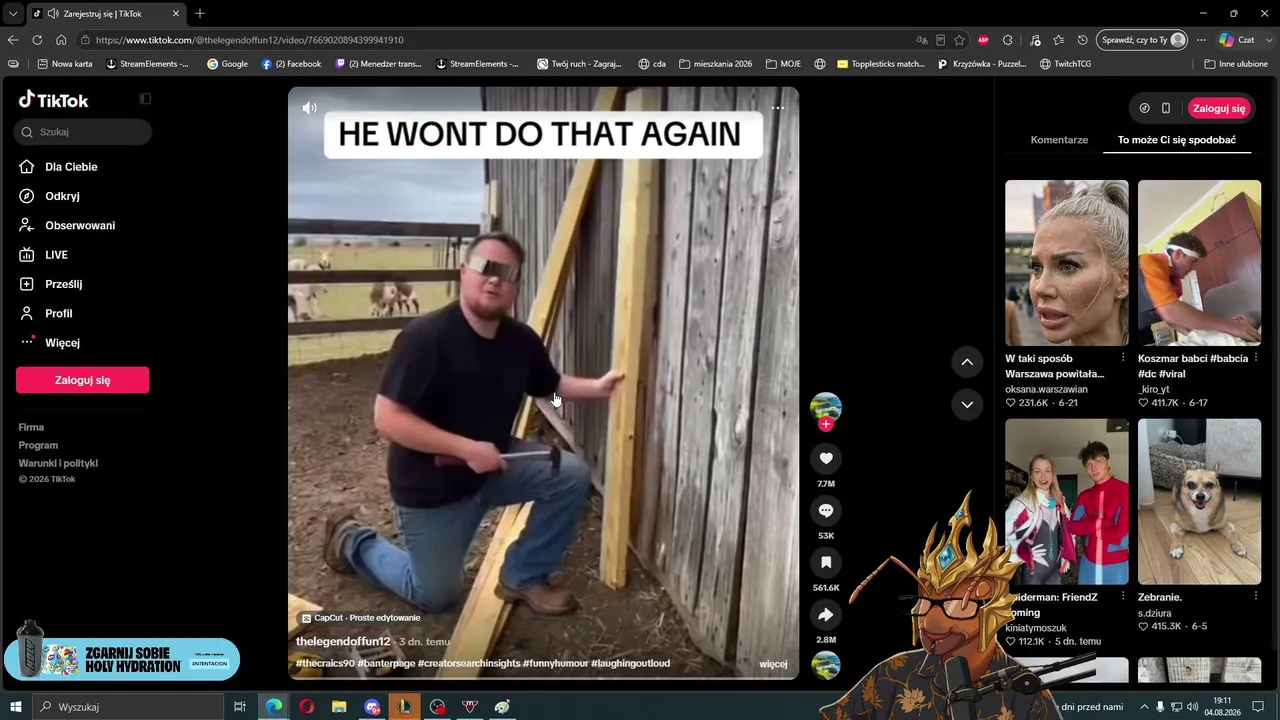
Task: Expand the Firma footer section
Action: coord(31,427)
